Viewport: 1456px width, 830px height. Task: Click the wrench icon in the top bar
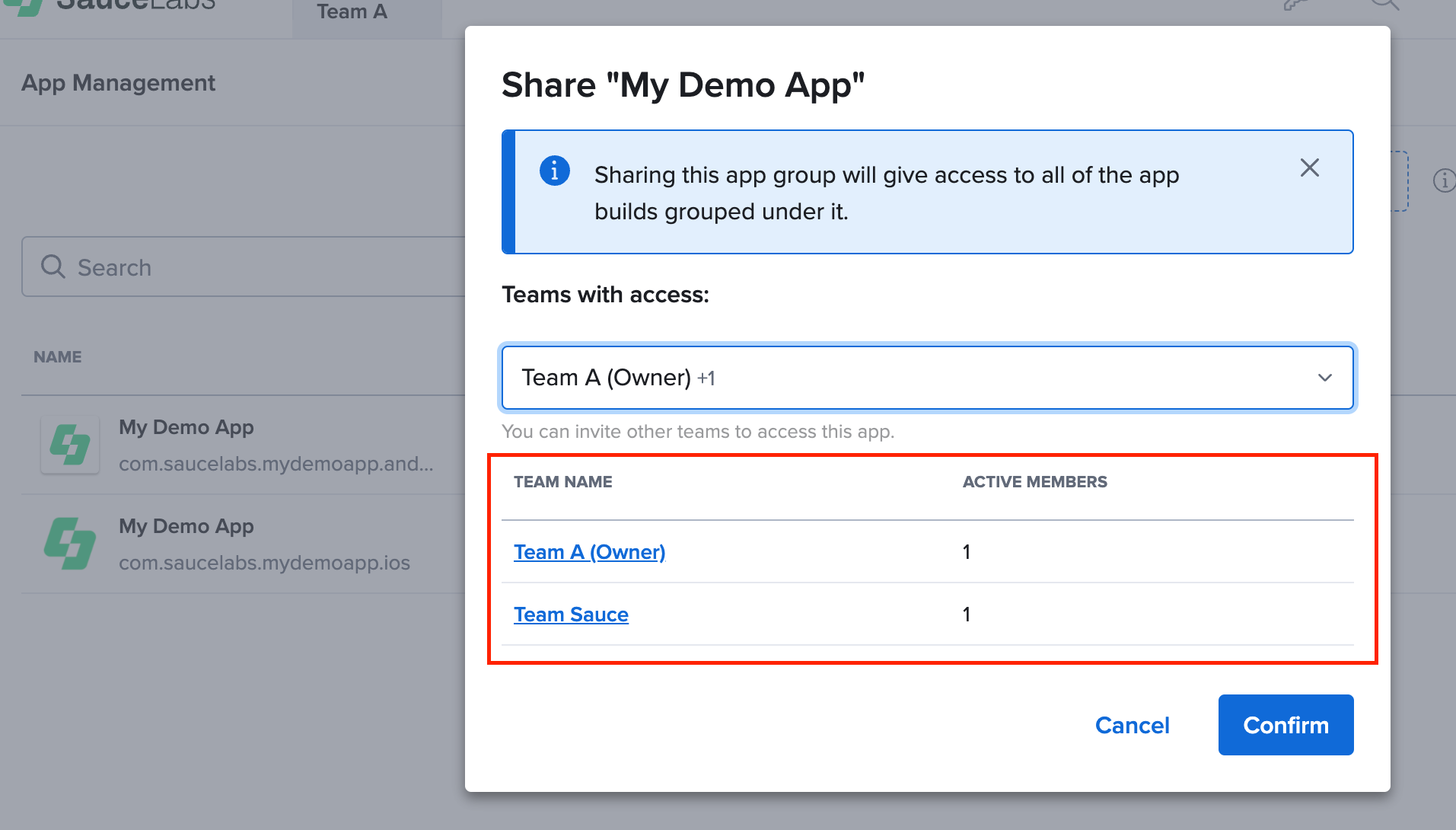click(x=1295, y=4)
